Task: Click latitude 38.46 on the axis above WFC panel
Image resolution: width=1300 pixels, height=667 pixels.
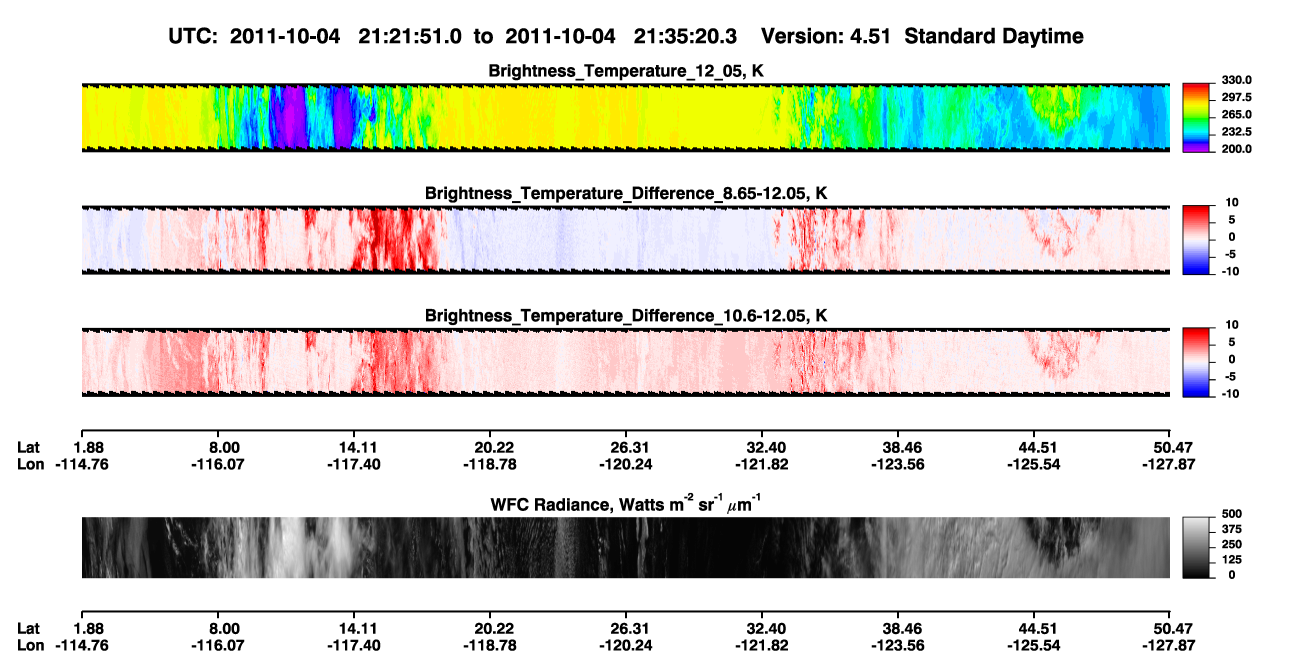Action: 902,448
